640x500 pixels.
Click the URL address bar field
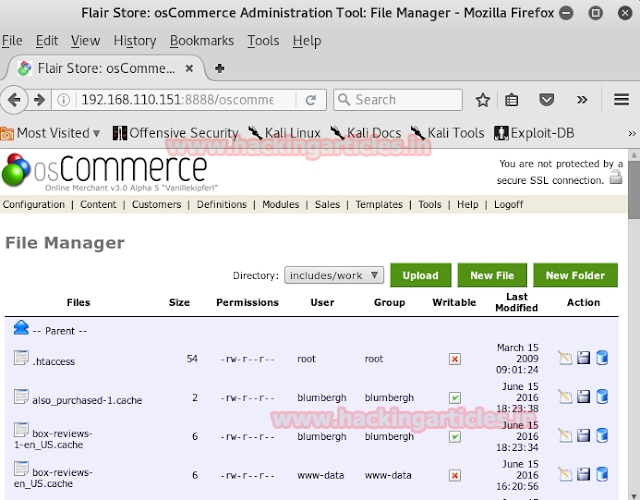coord(178,100)
